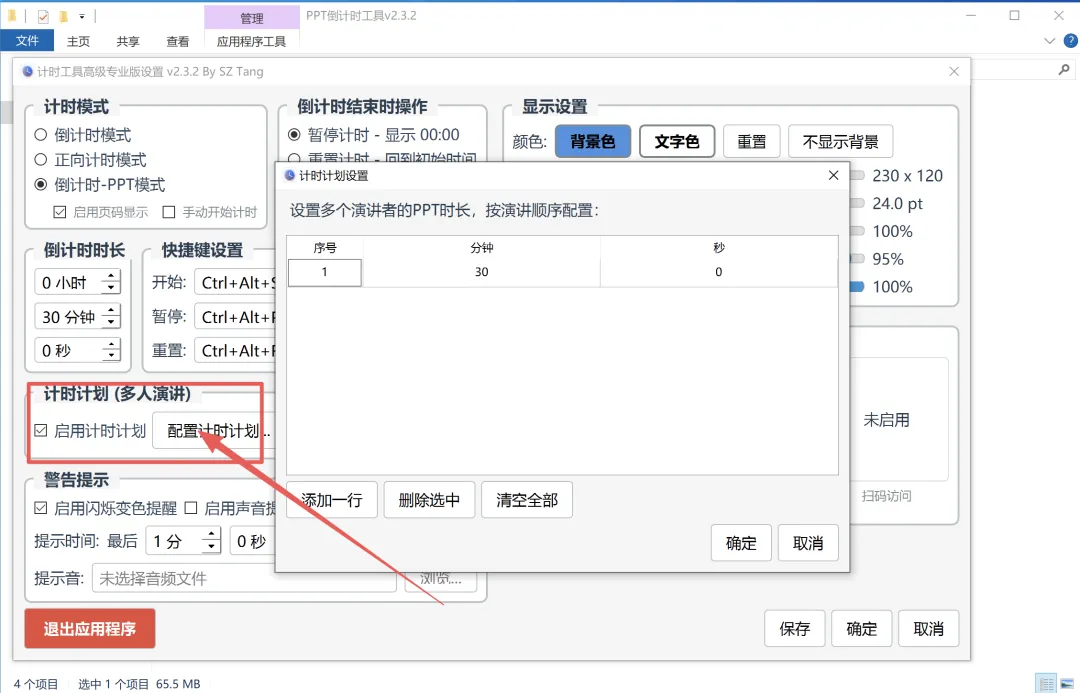This screenshot has height=693, width=1080.
Task: Open the 共享 ribbon tab
Action: [x=127, y=41]
